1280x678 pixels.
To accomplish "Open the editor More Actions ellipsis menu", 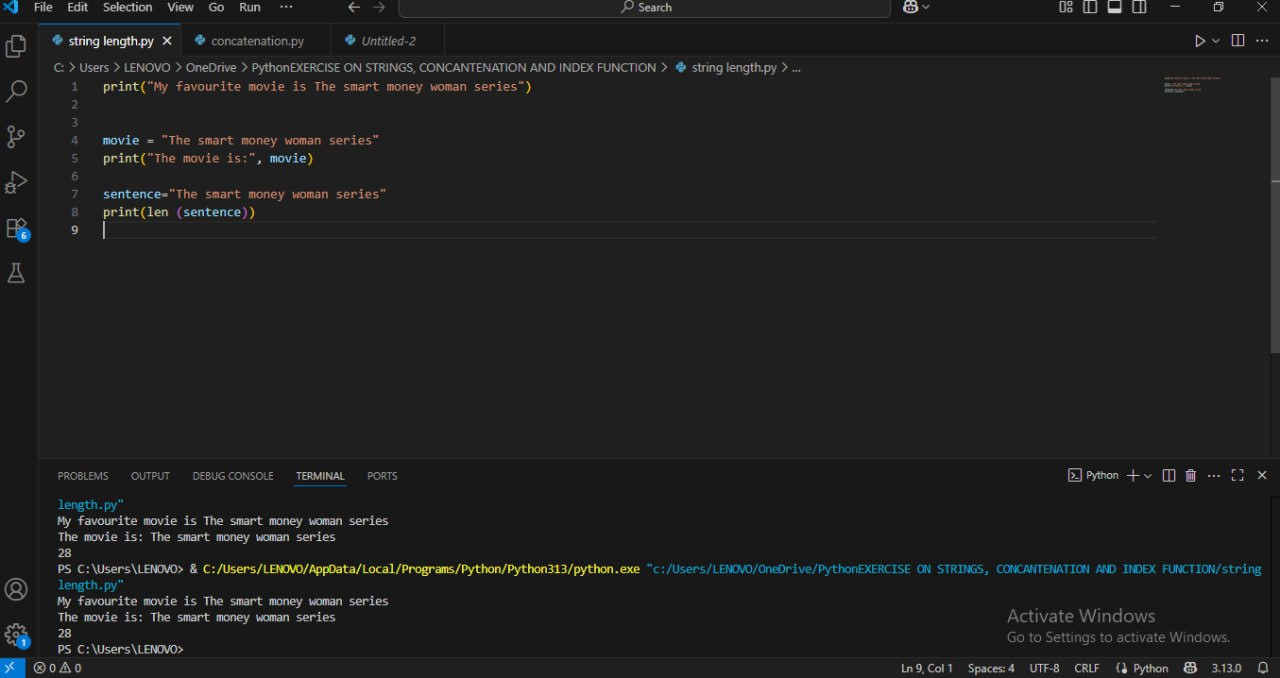I will tap(1261, 41).
